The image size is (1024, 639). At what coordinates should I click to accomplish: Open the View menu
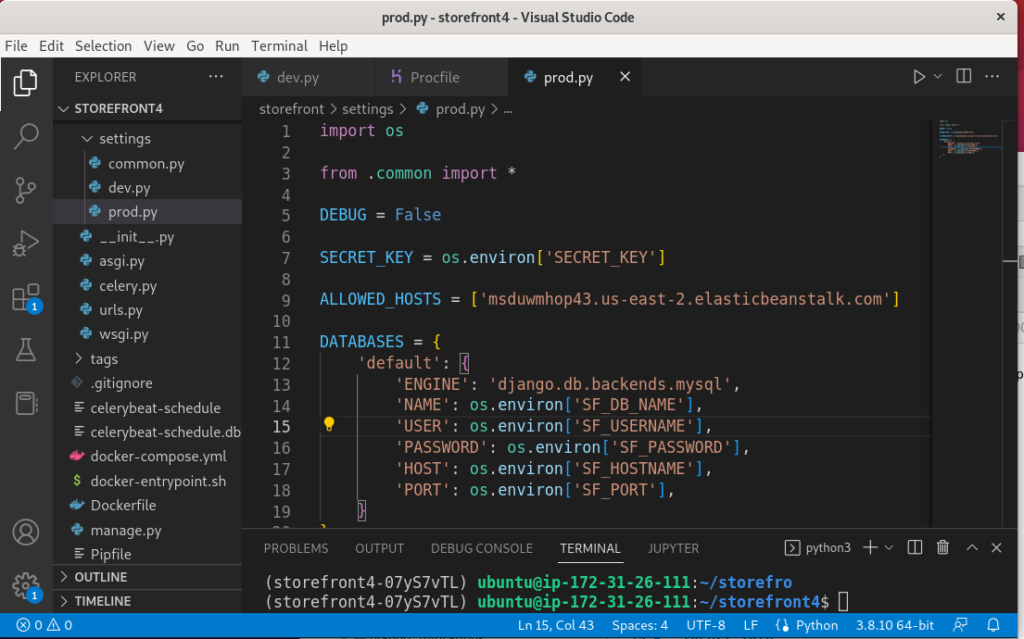pos(159,46)
